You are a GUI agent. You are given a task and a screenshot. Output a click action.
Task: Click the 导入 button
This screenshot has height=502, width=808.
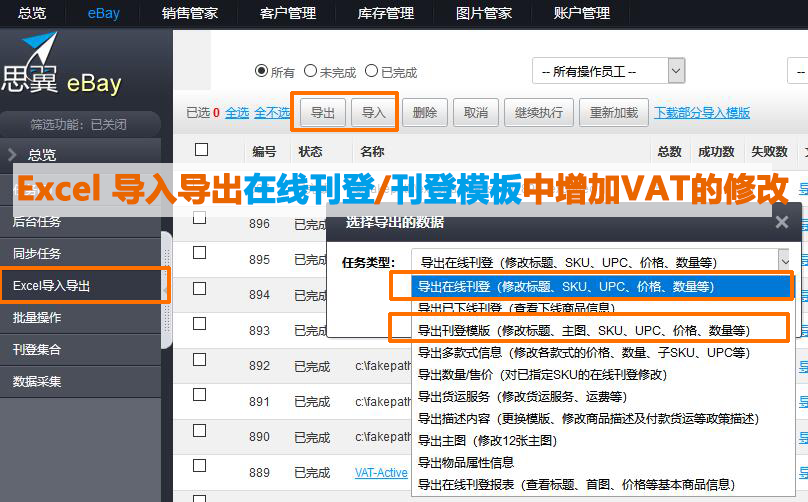click(374, 112)
